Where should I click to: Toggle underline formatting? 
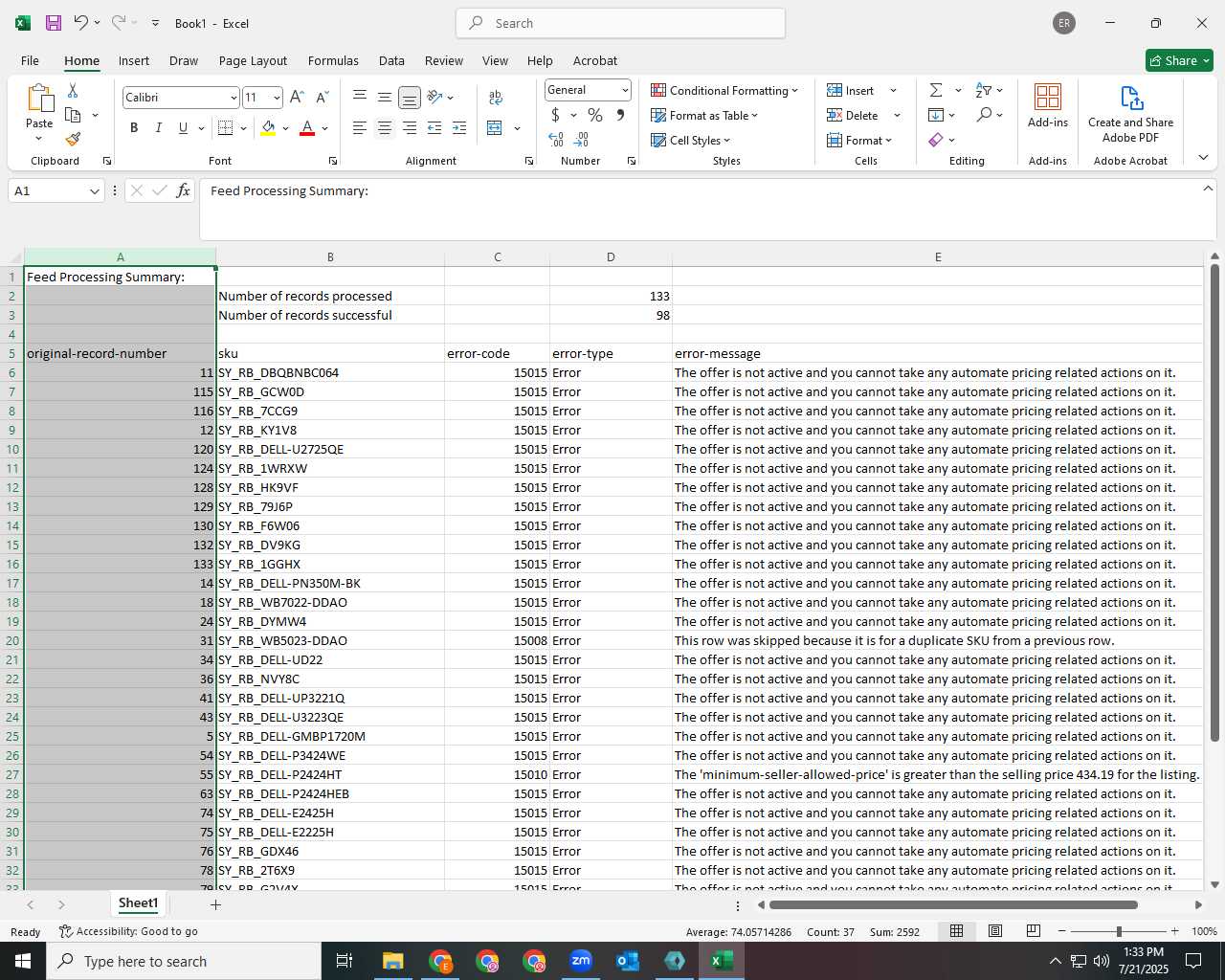pos(183,128)
